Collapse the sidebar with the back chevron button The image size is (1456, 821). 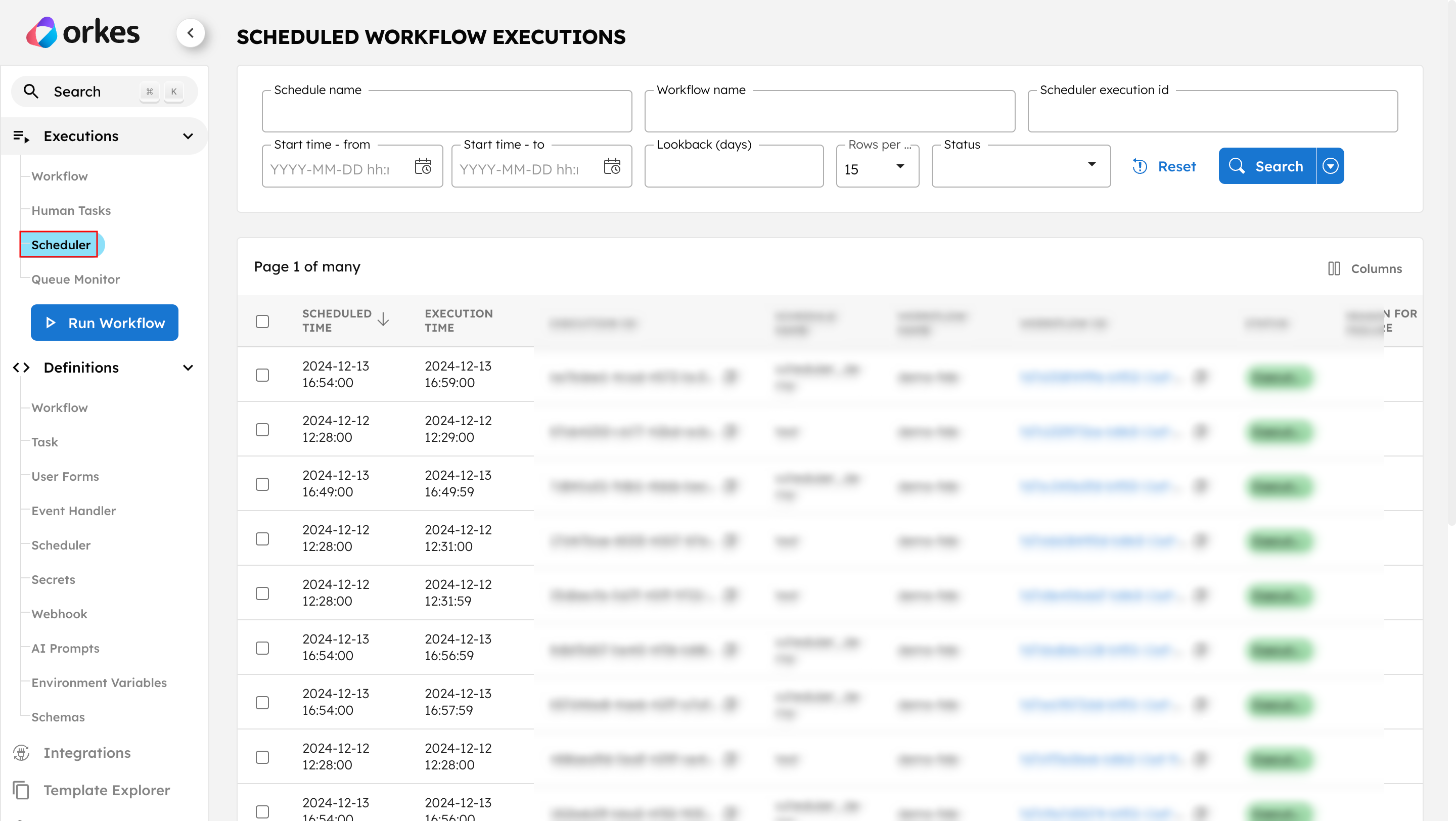coord(191,33)
